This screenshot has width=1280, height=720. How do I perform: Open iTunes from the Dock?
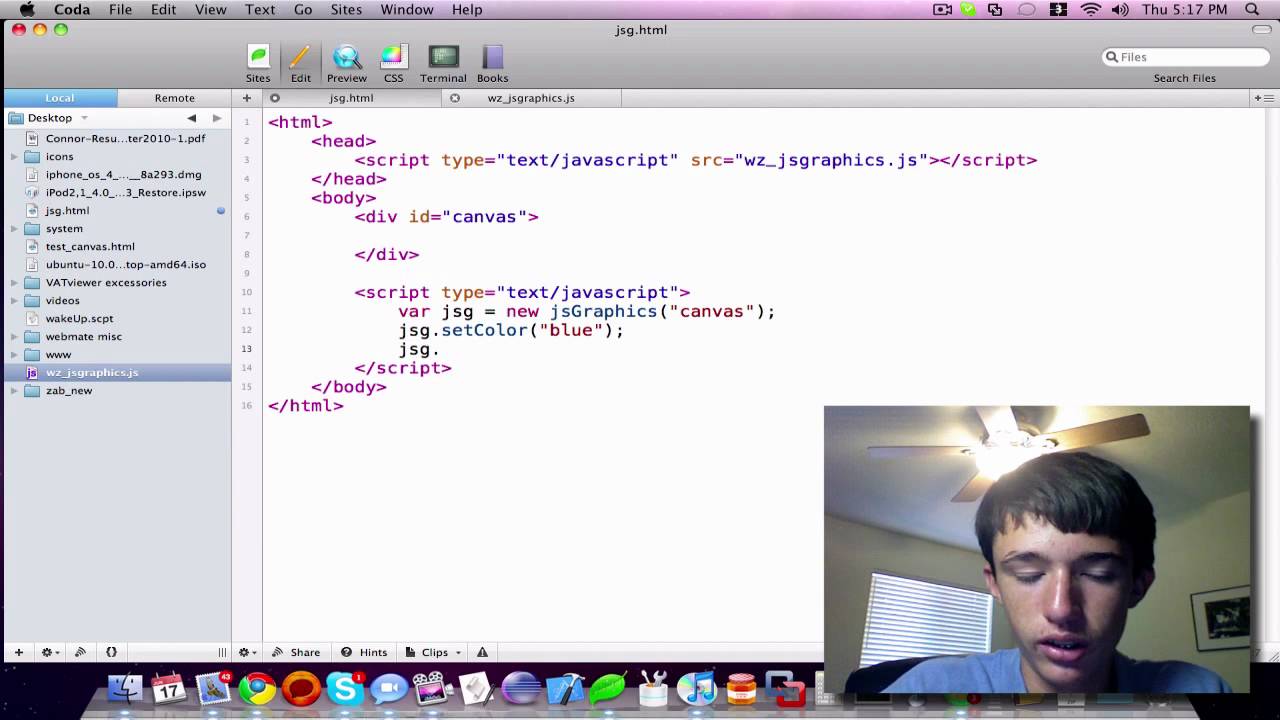point(697,688)
